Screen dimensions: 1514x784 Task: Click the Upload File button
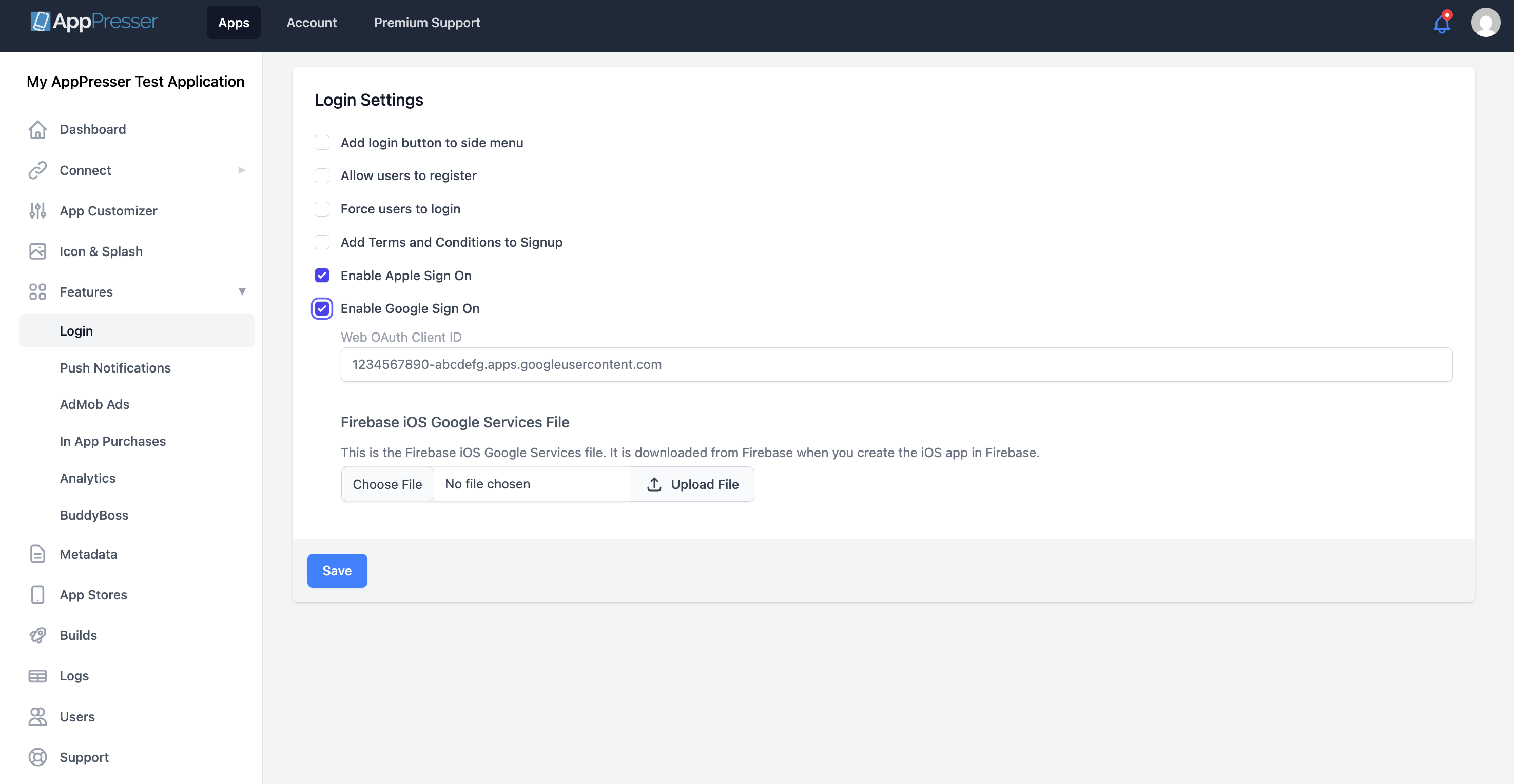coord(692,484)
